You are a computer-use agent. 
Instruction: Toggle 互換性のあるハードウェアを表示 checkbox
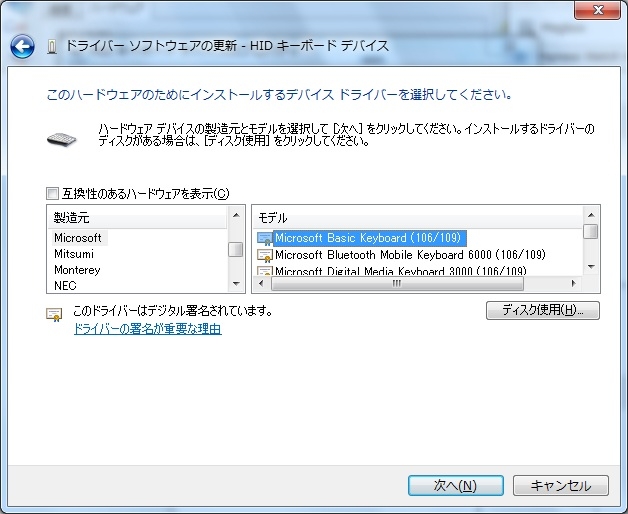pyautogui.click(x=52, y=194)
